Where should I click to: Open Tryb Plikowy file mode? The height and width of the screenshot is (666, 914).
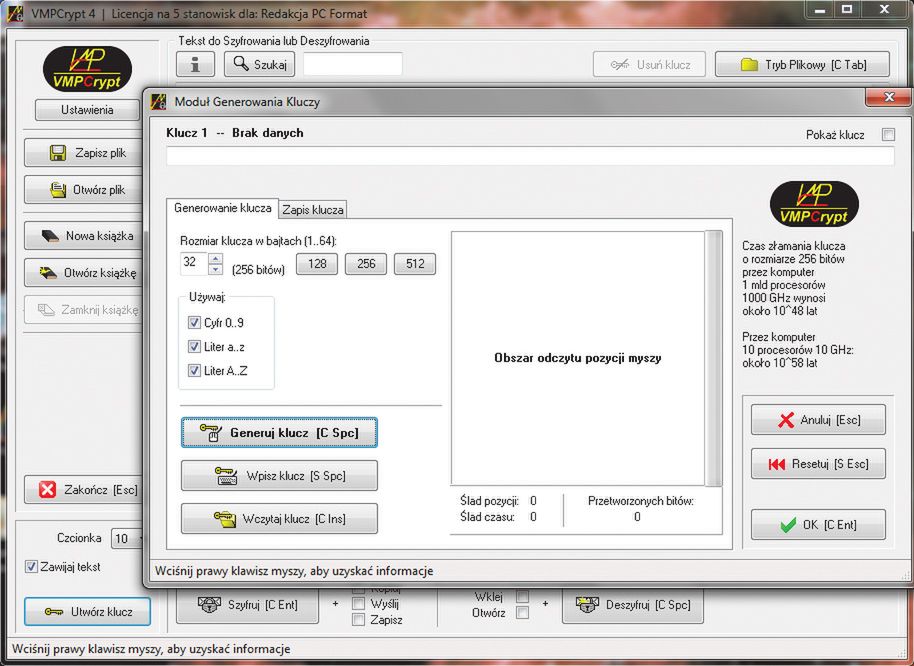[802, 64]
